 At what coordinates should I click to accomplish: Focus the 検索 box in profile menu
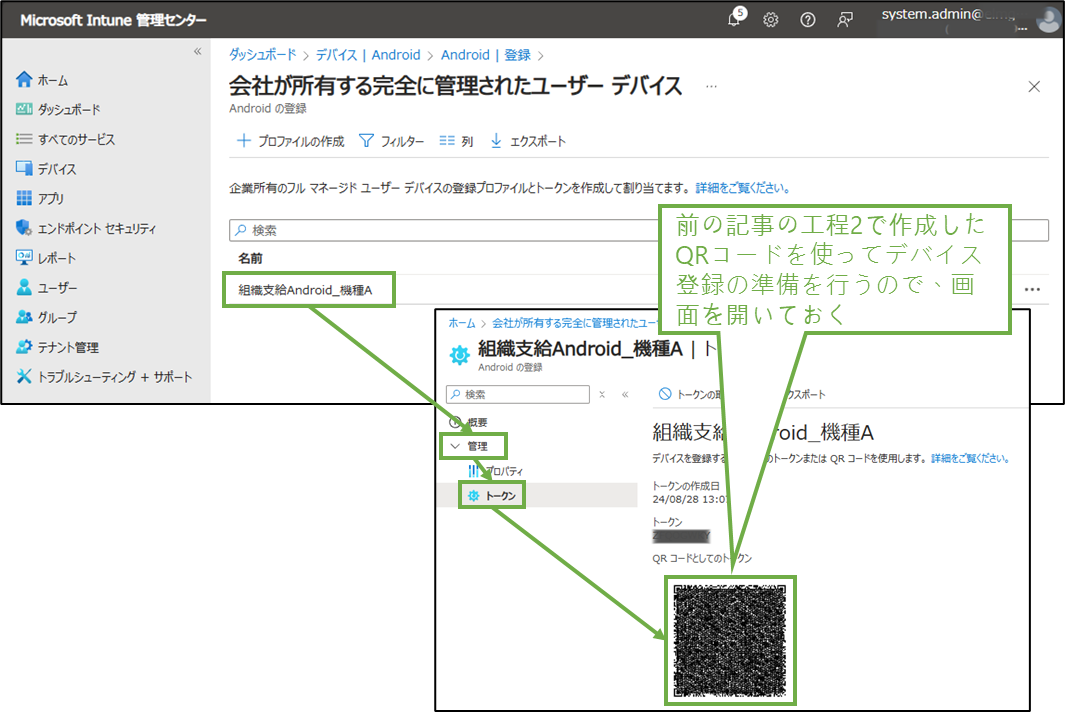[518, 394]
